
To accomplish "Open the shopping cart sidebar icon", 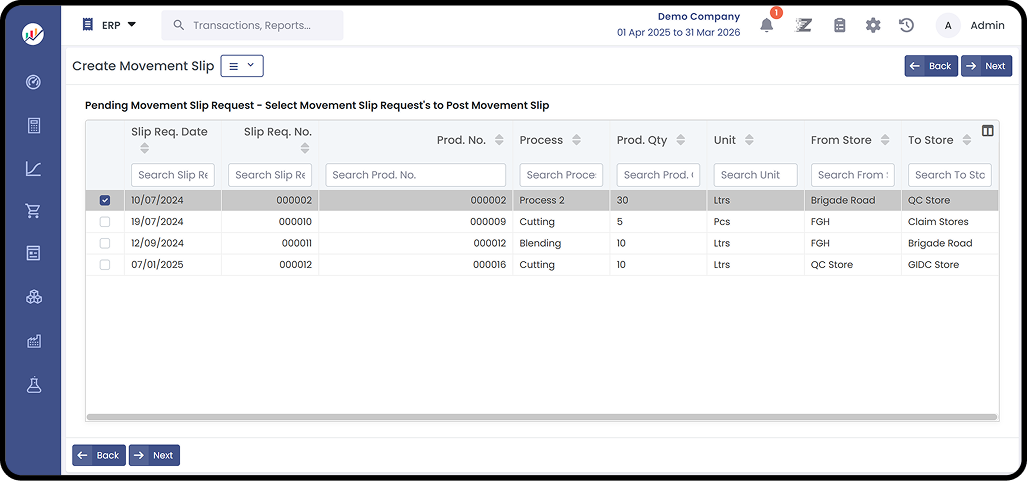I will (34, 211).
